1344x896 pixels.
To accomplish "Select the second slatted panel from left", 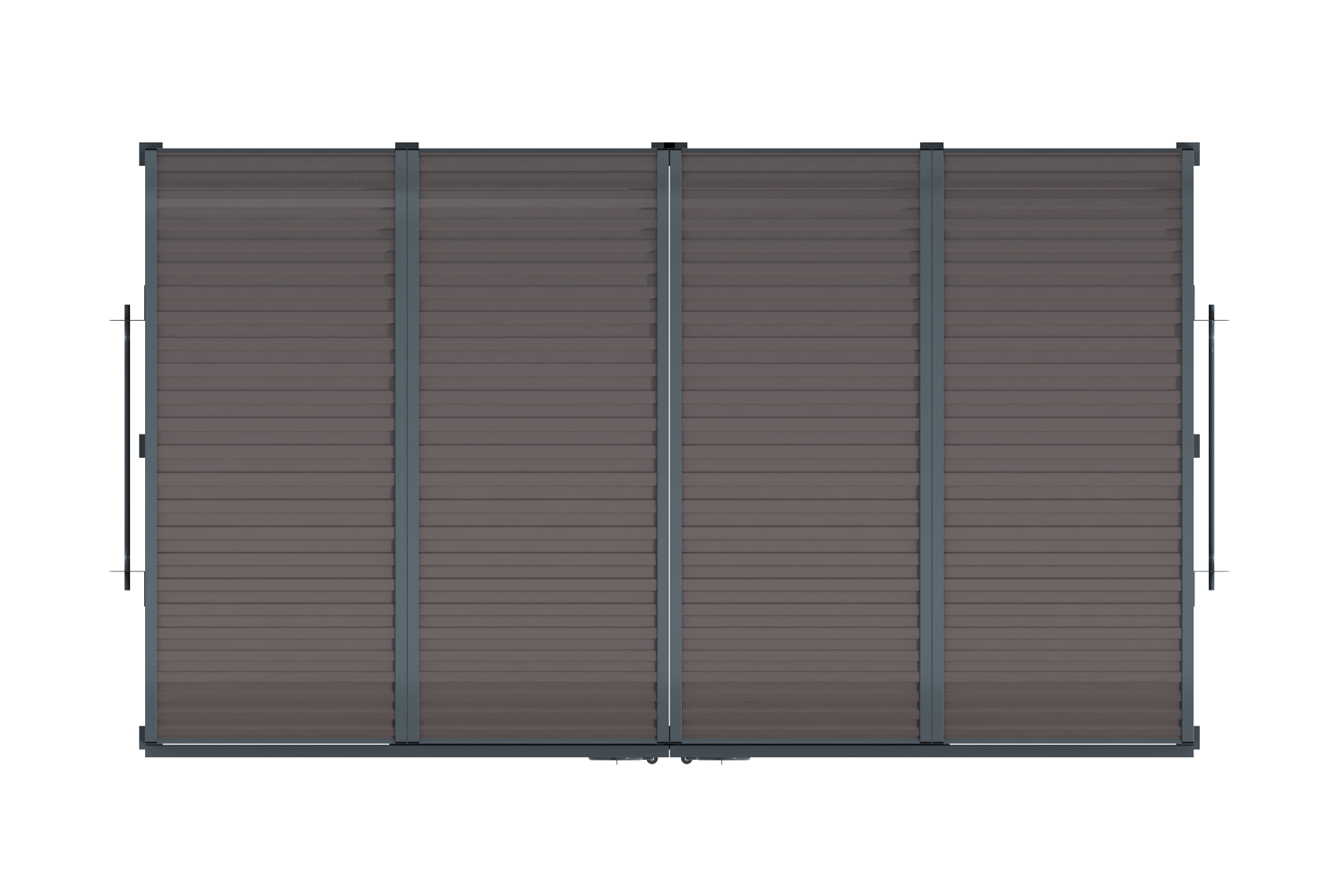I will [x=538, y=448].
